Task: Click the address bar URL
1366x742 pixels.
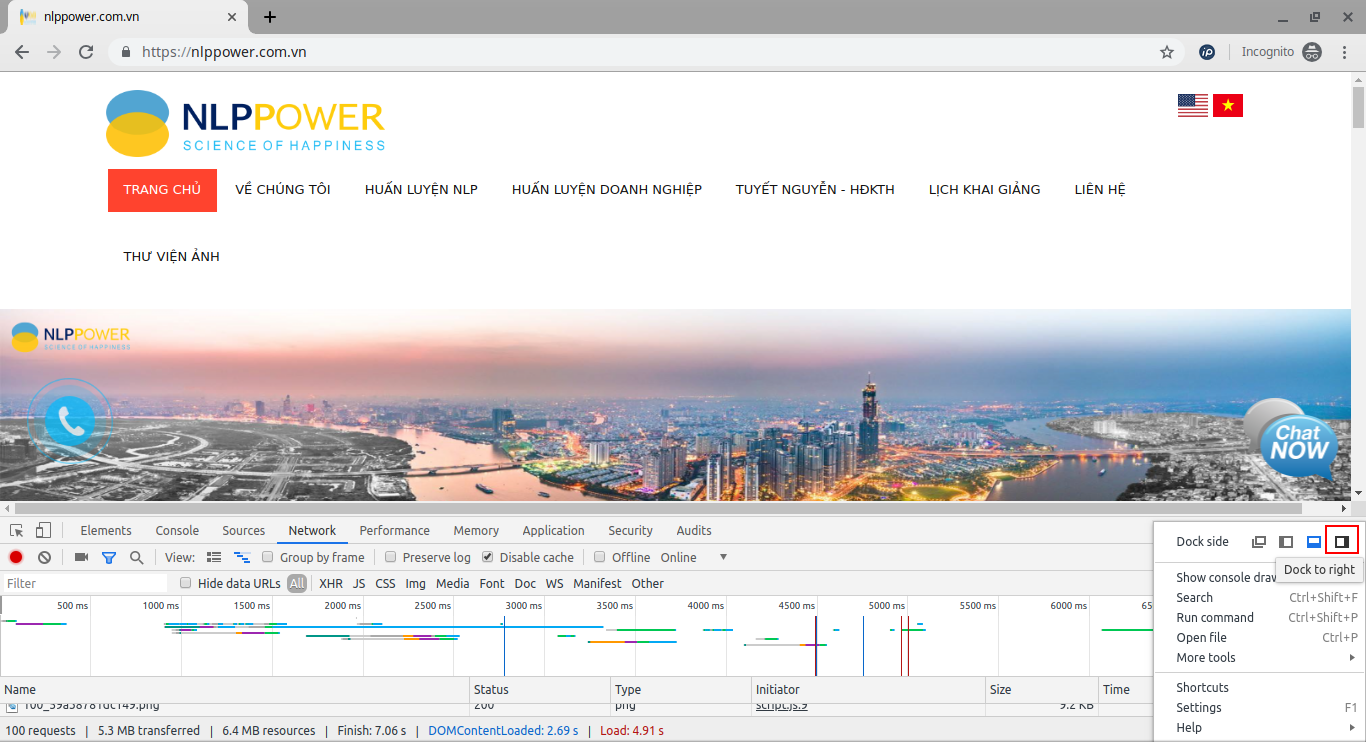Action: click(x=224, y=52)
